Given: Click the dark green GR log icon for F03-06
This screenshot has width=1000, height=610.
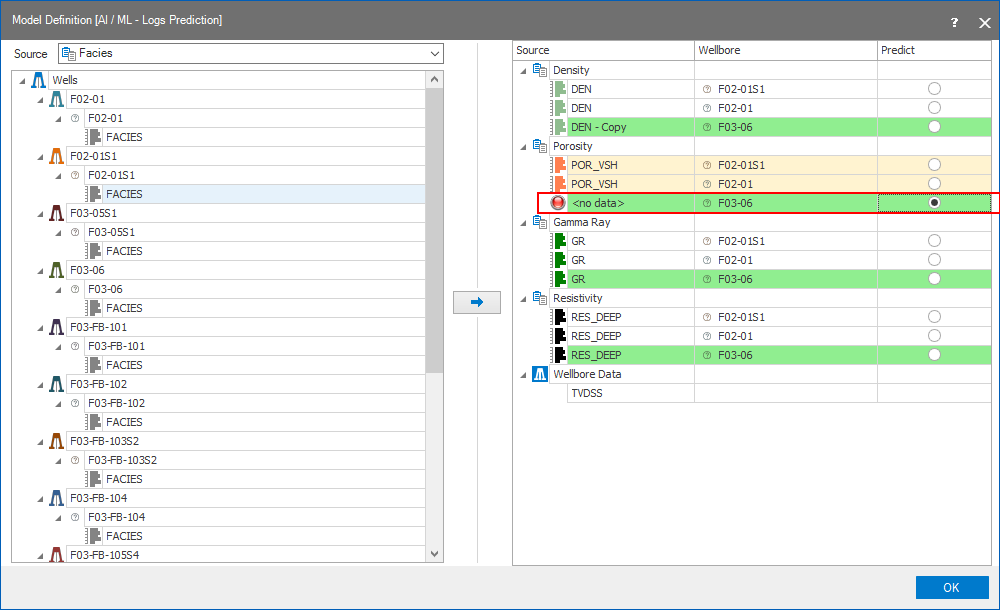Looking at the screenshot, I should point(560,279).
